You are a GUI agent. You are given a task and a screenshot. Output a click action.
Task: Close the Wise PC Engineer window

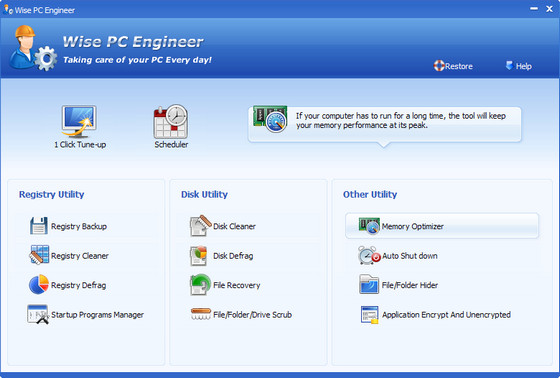click(x=549, y=9)
